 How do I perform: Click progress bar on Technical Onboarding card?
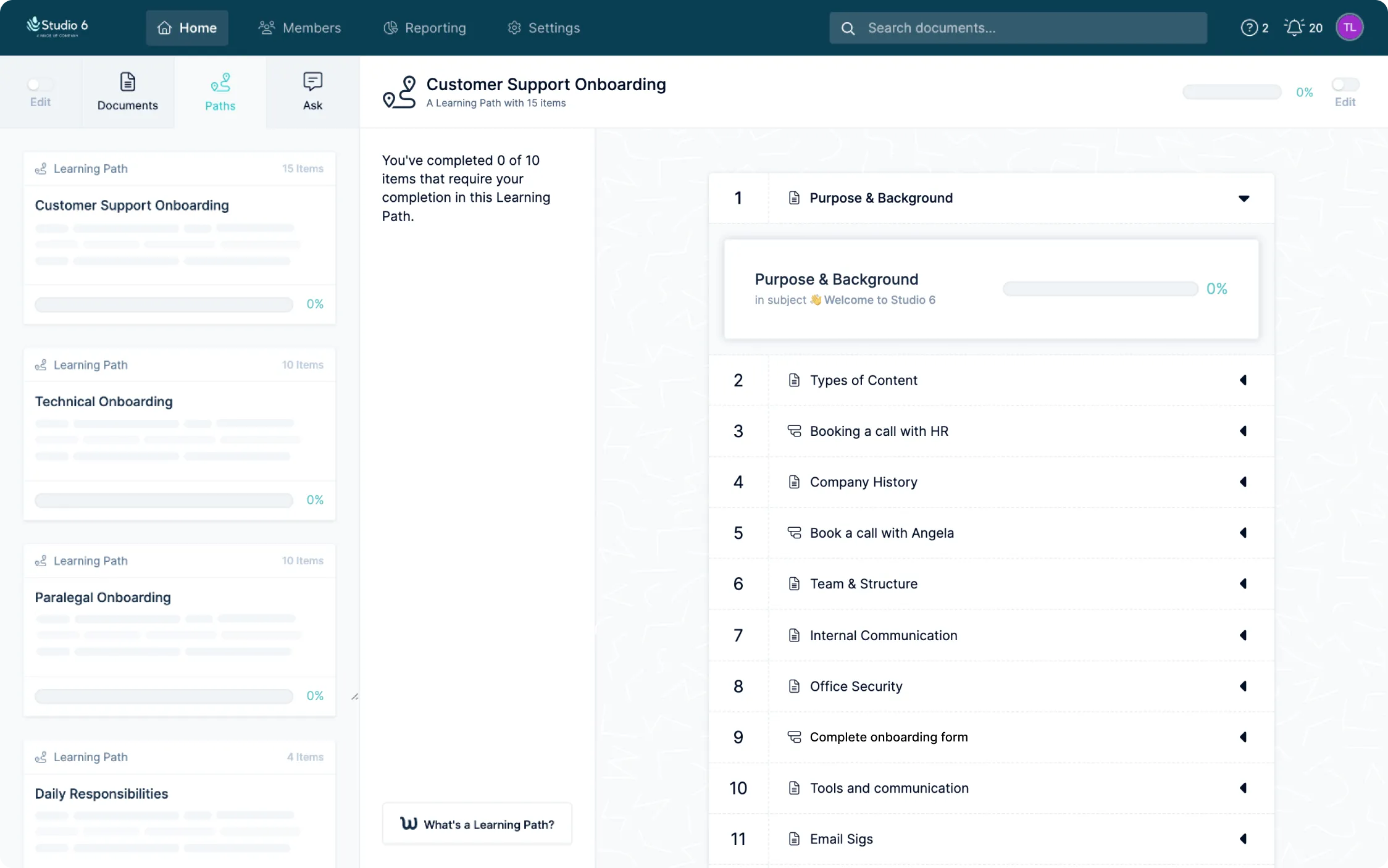(164, 500)
